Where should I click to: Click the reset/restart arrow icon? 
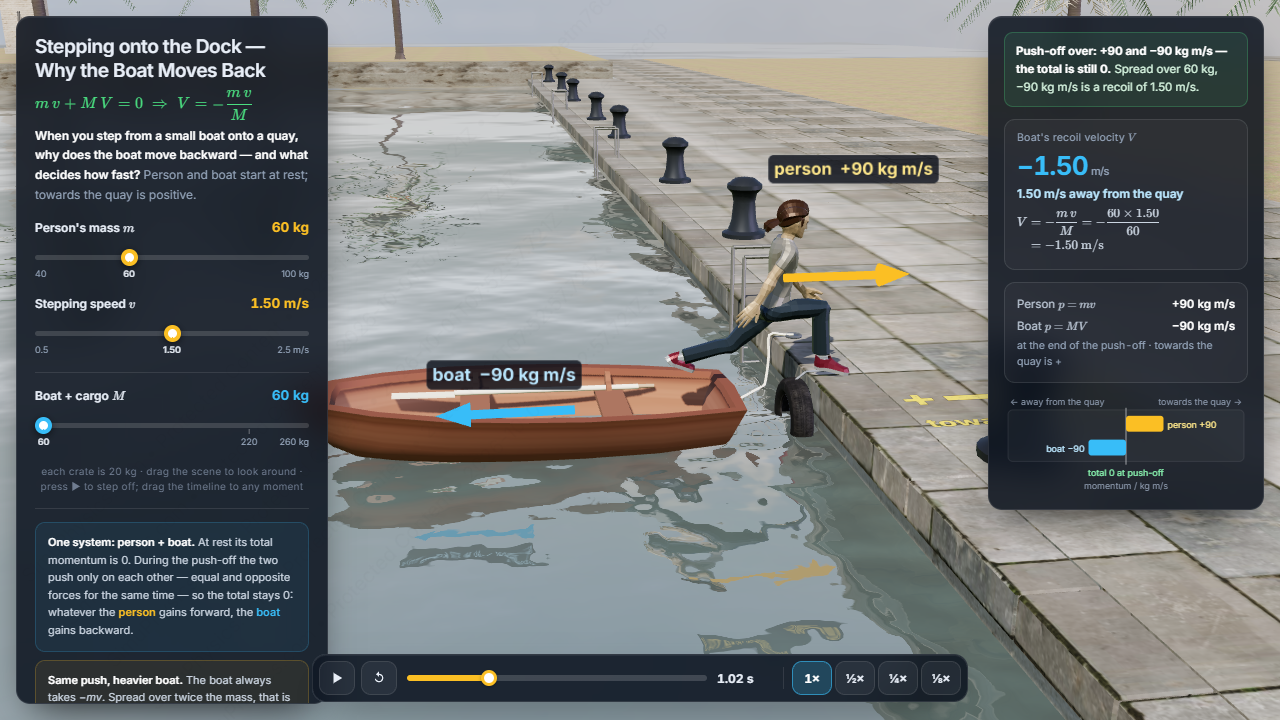tap(379, 678)
